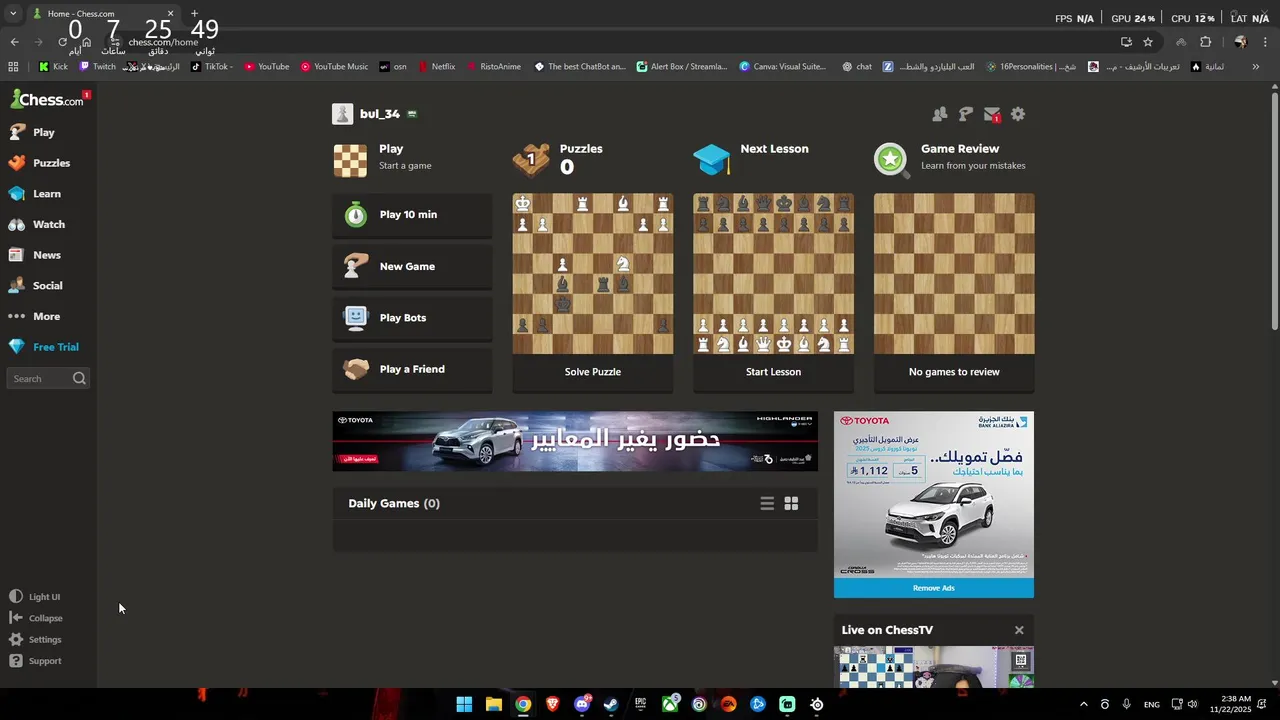This screenshot has height=720, width=1280.
Task: Open the flag icon in the header
Action: (965, 115)
